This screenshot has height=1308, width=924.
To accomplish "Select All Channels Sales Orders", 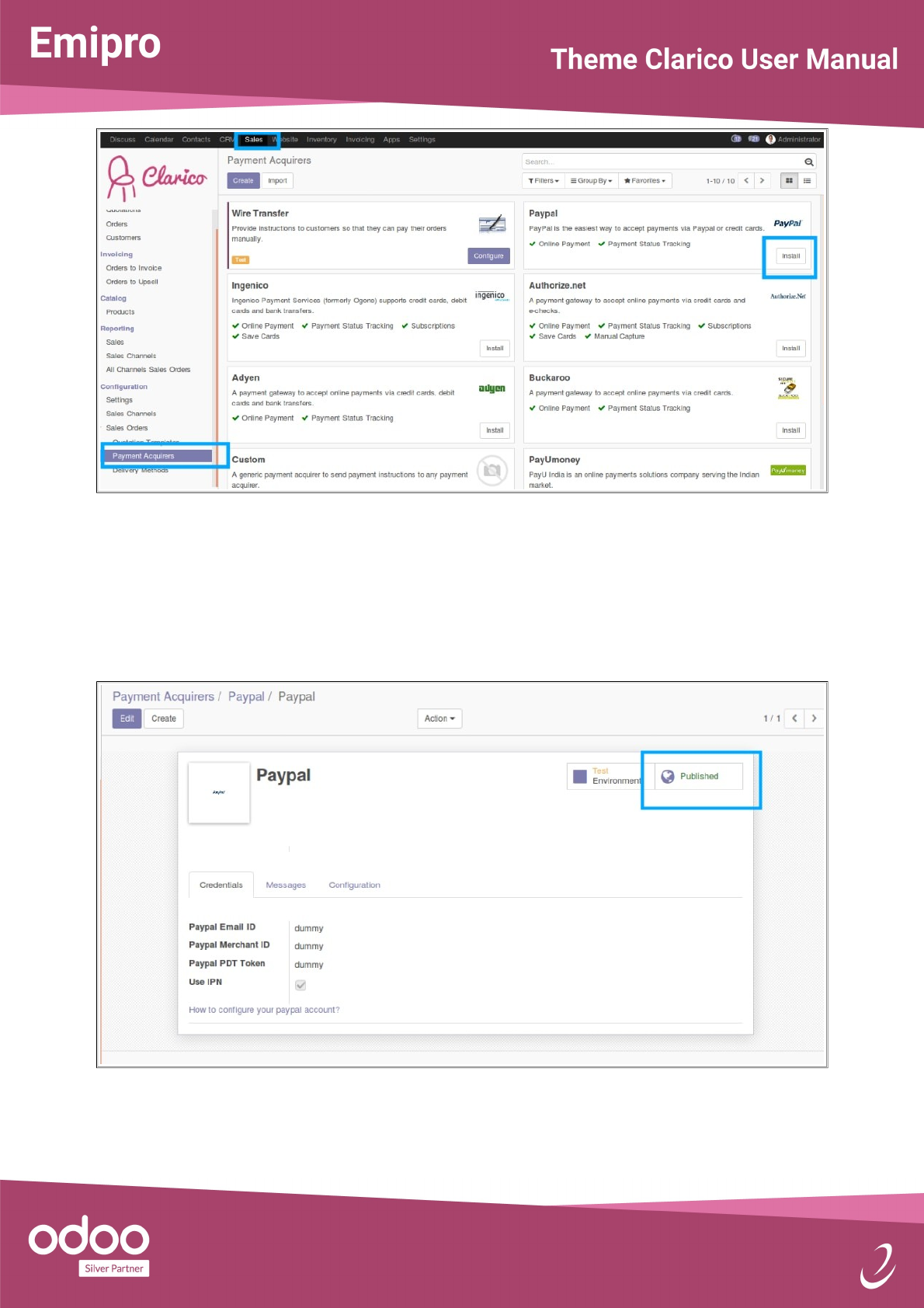I will 148,370.
